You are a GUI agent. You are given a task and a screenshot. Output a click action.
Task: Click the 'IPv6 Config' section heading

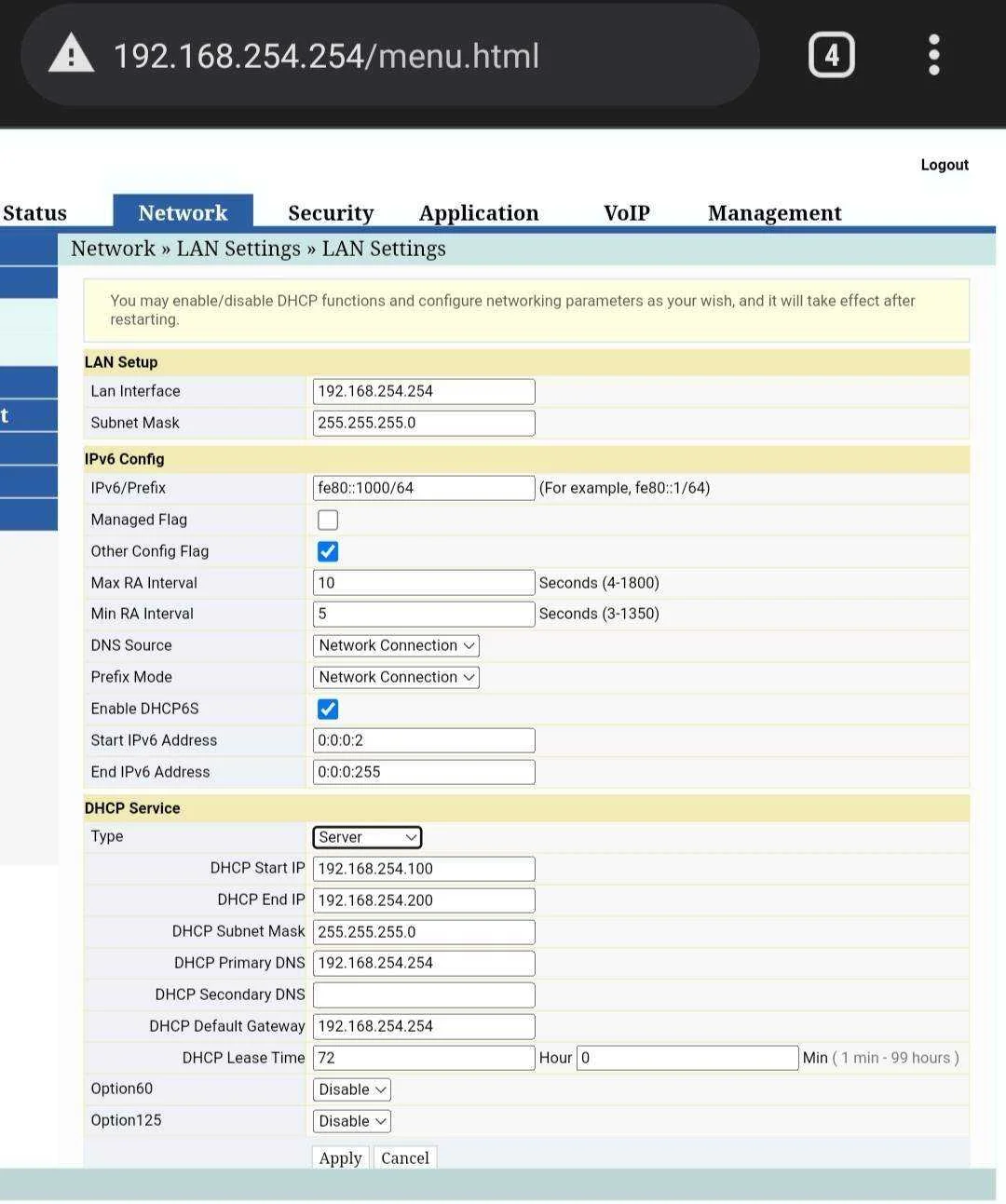[124, 459]
